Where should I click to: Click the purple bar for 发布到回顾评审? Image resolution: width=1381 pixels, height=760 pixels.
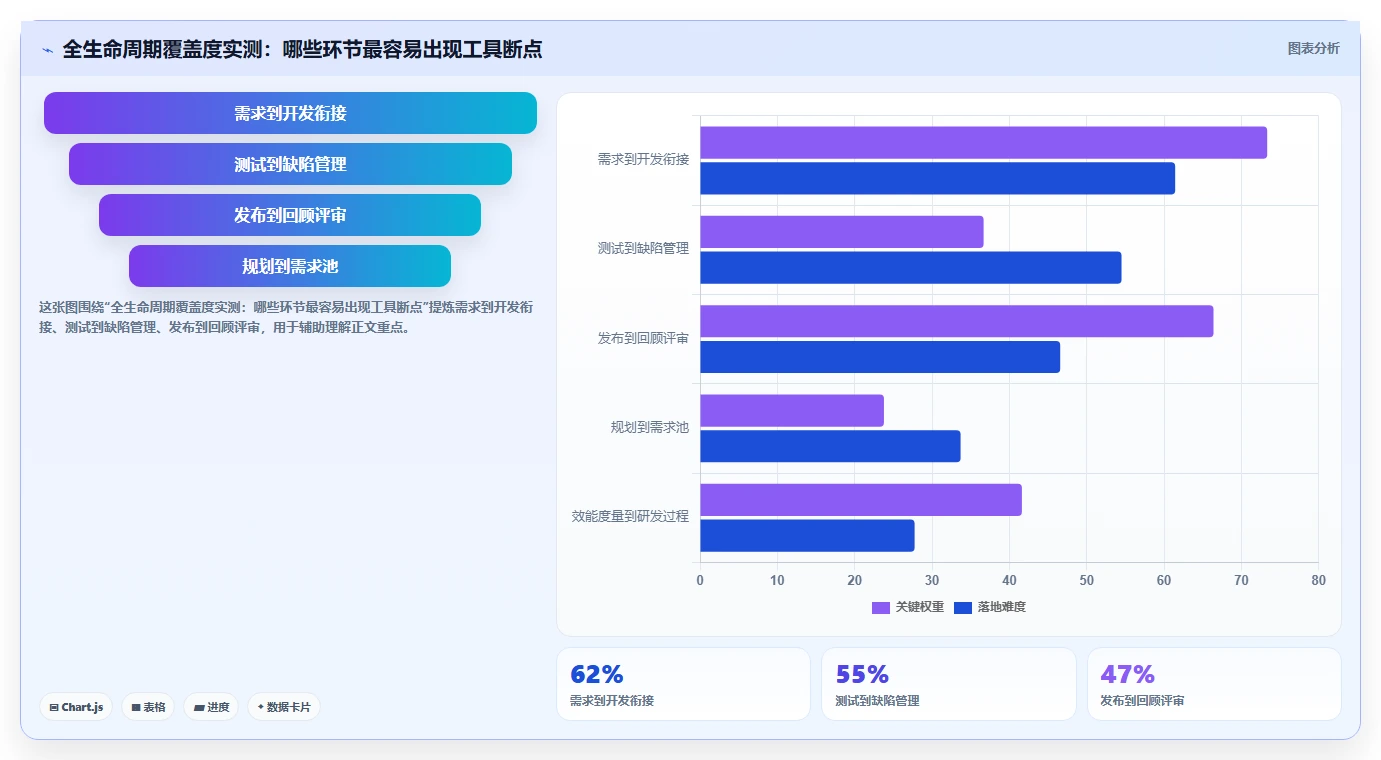click(956, 321)
